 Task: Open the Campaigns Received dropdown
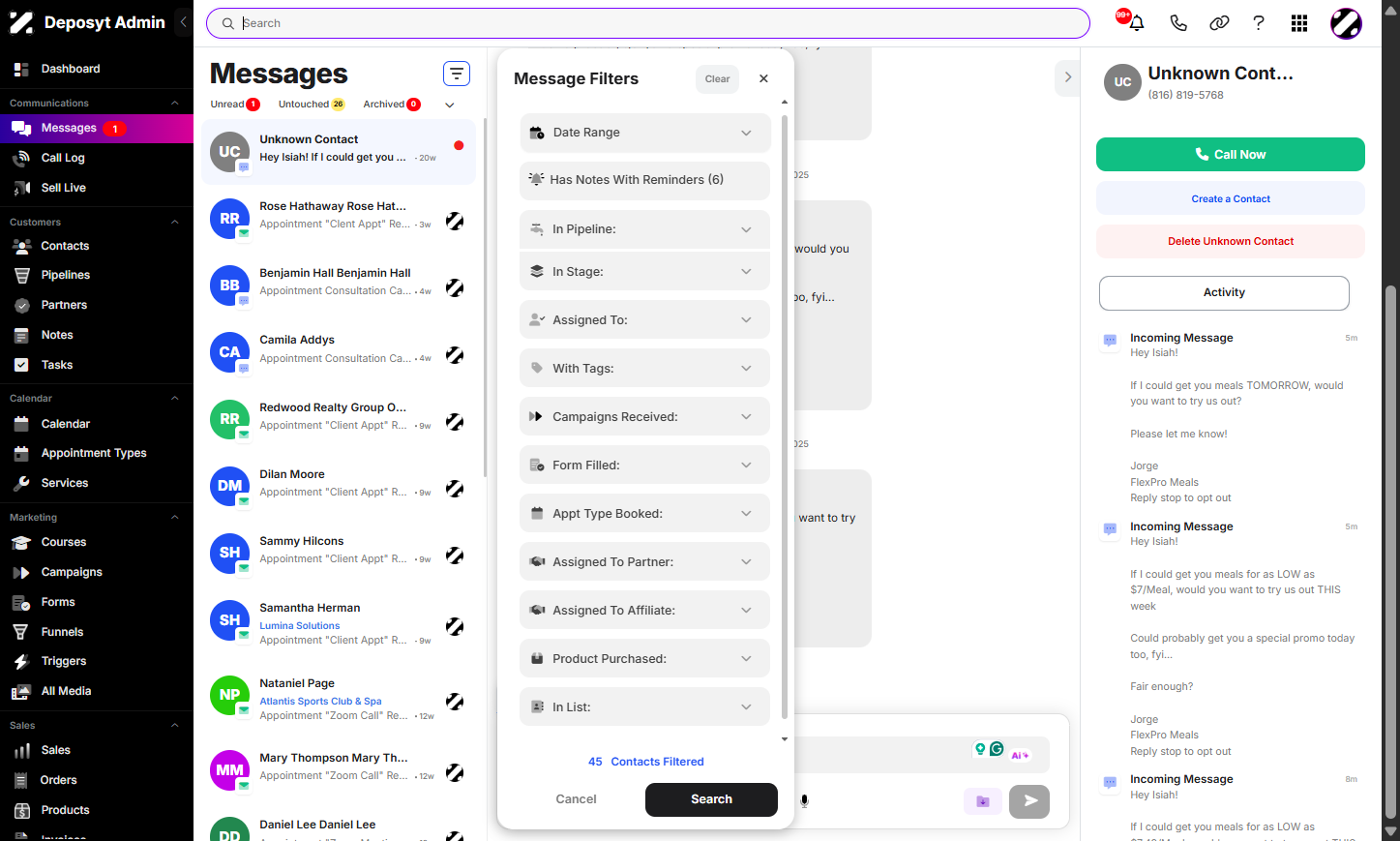click(644, 416)
